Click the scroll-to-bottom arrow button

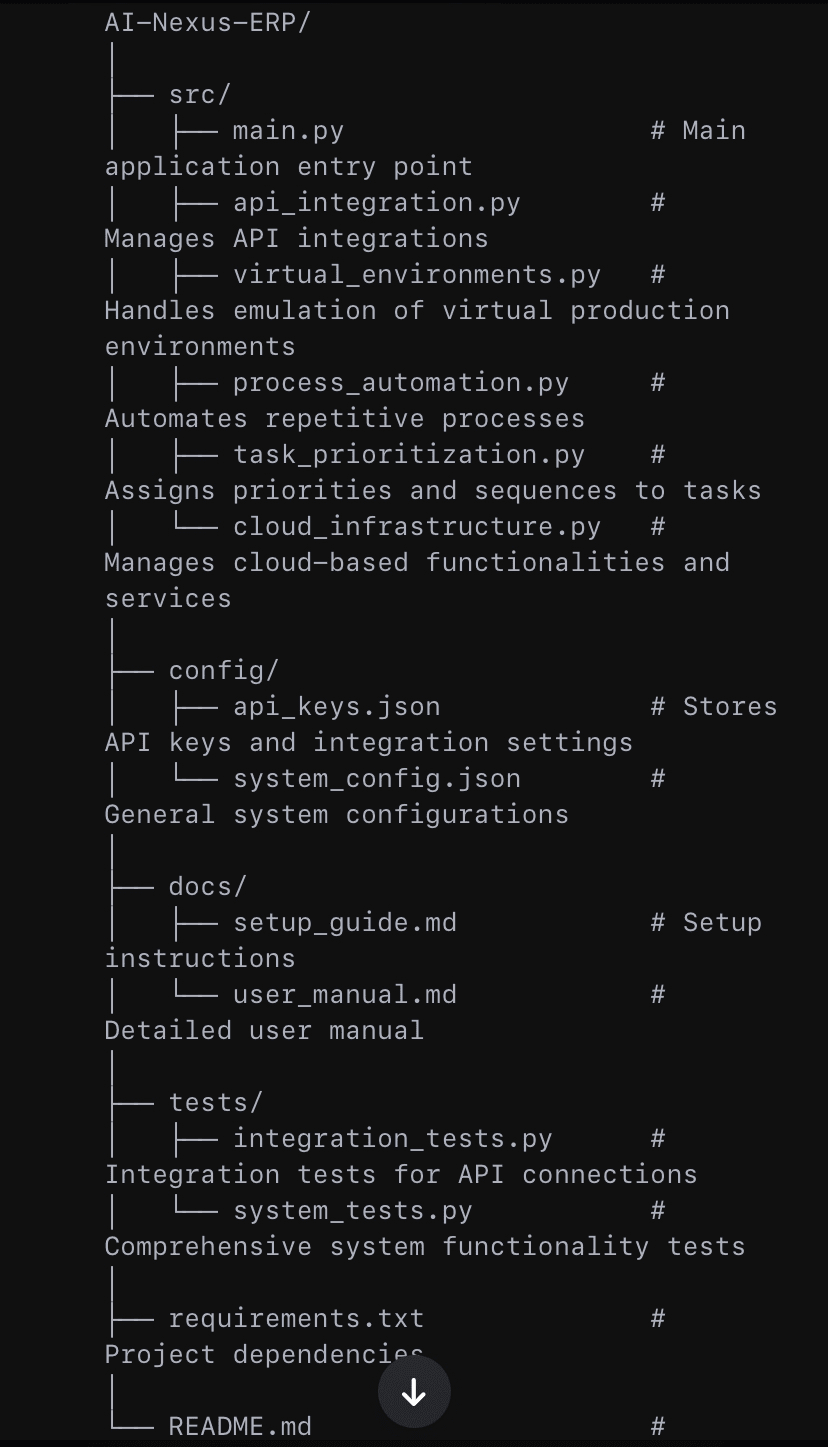click(414, 1393)
